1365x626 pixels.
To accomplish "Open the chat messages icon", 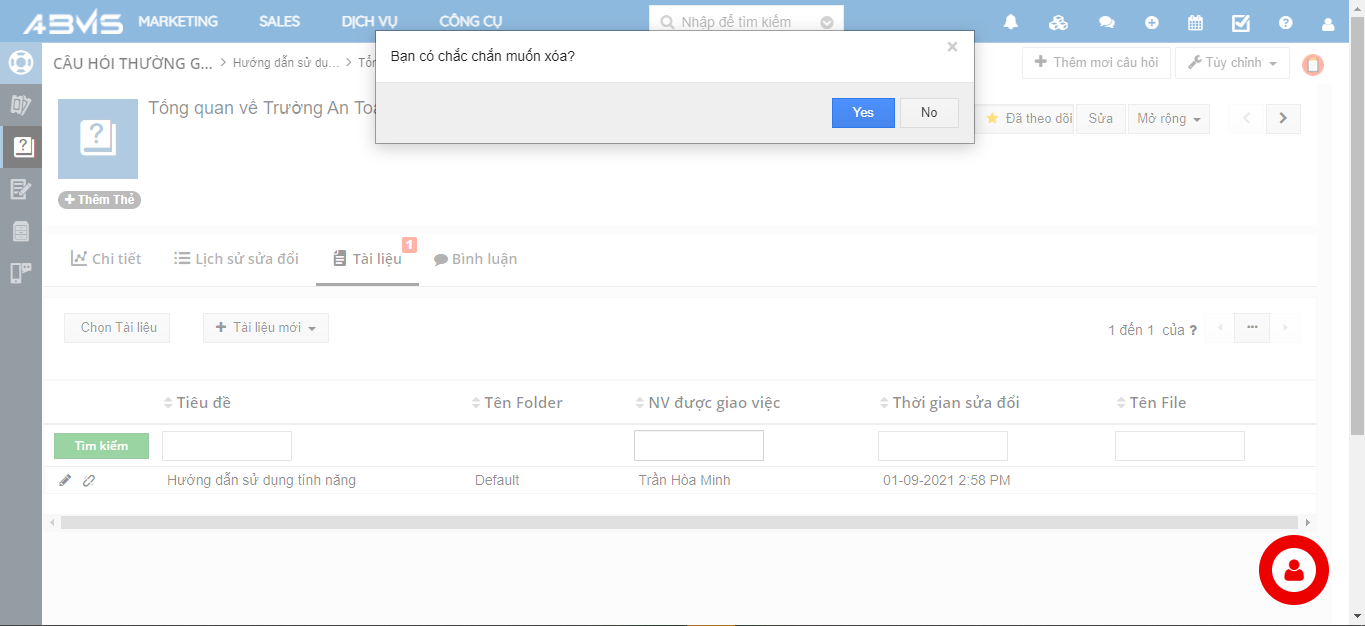I will coord(1106,22).
